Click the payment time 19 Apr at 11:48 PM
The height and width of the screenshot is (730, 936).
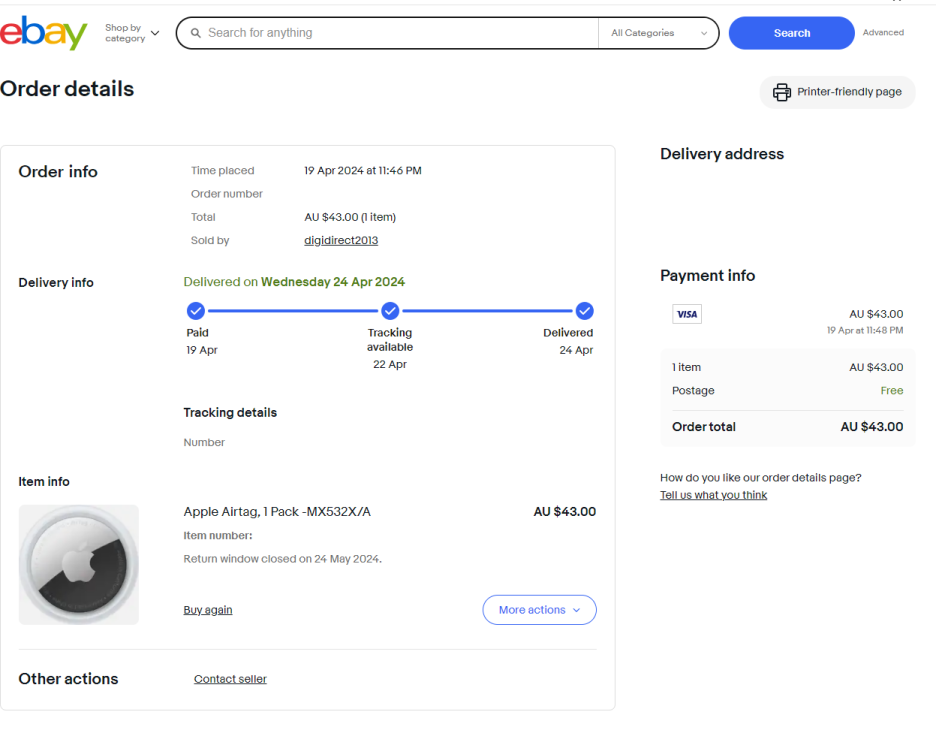[865, 330]
